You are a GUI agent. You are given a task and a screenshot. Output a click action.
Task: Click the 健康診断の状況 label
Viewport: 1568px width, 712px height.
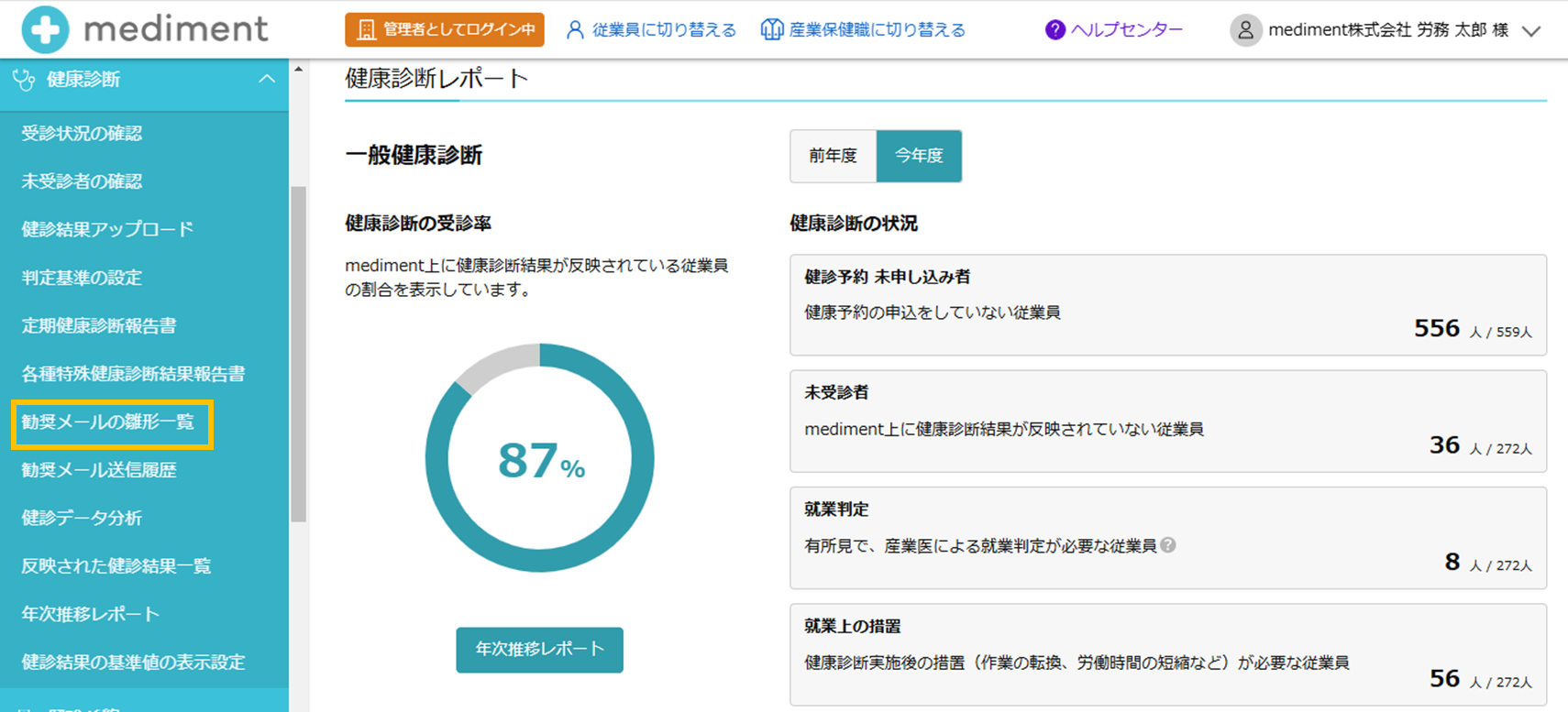tap(854, 224)
